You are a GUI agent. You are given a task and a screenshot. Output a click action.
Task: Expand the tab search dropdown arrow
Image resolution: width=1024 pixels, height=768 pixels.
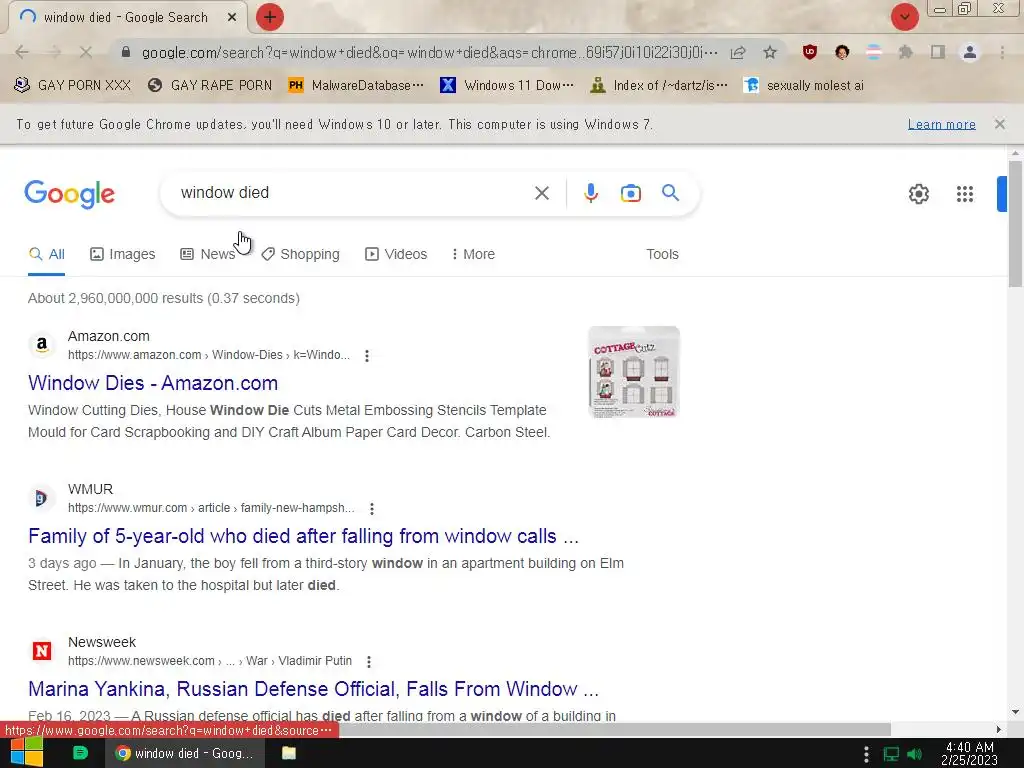pyautogui.click(x=904, y=17)
